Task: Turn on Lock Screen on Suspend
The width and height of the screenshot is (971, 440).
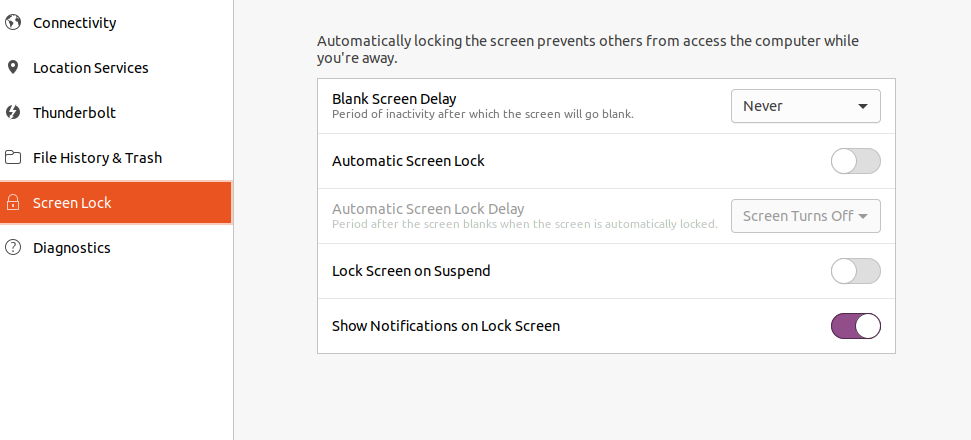Action: pyautogui.click(x=855, y=271)
